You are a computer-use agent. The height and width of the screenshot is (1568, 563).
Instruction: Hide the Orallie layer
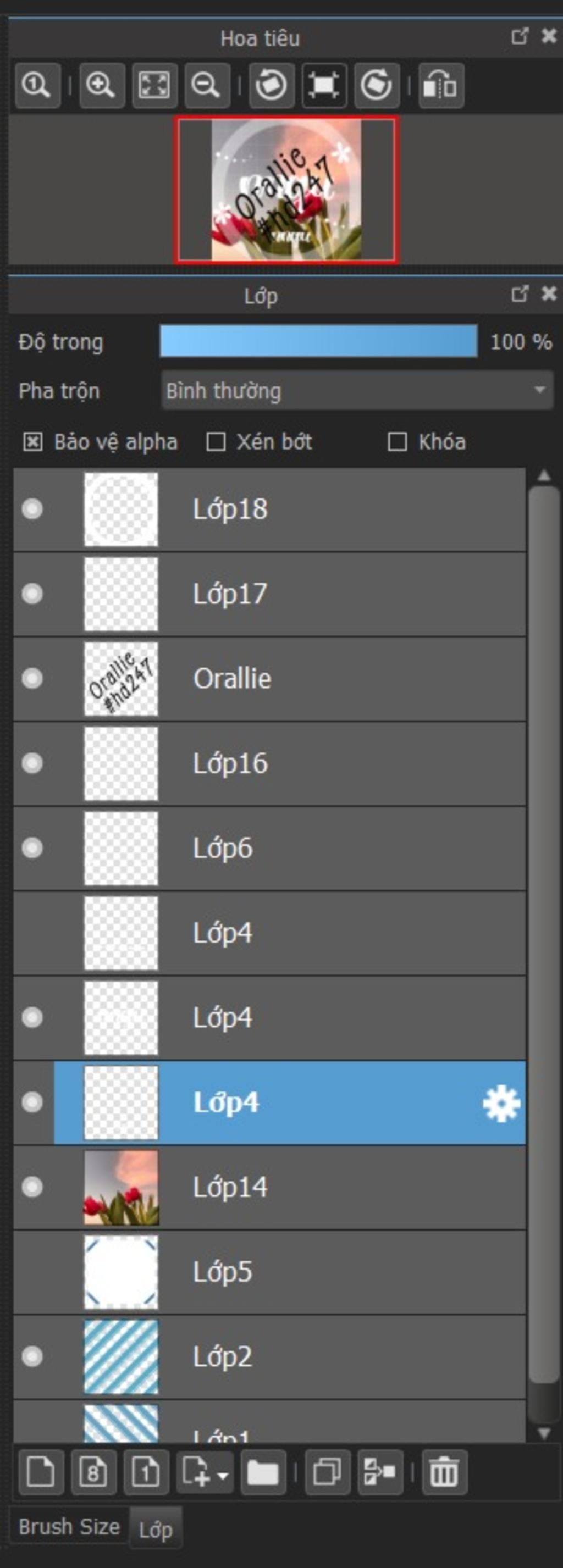click(x=32, y=678)
